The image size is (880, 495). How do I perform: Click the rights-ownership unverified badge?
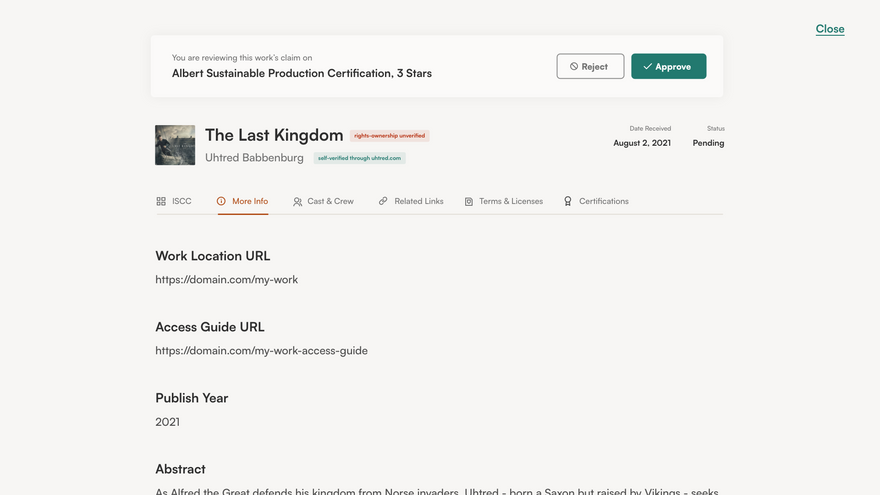pos(389,136)
